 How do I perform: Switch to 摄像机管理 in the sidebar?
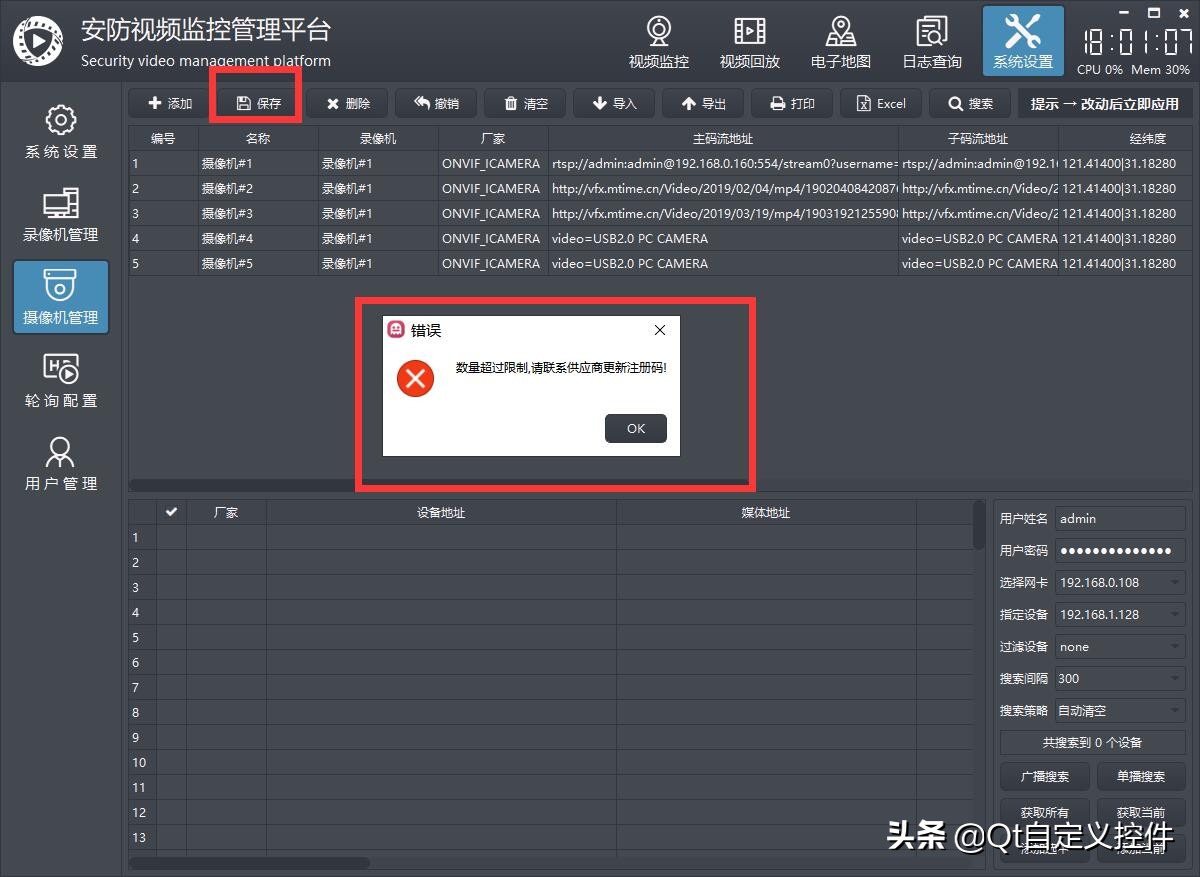pos(60,297)
